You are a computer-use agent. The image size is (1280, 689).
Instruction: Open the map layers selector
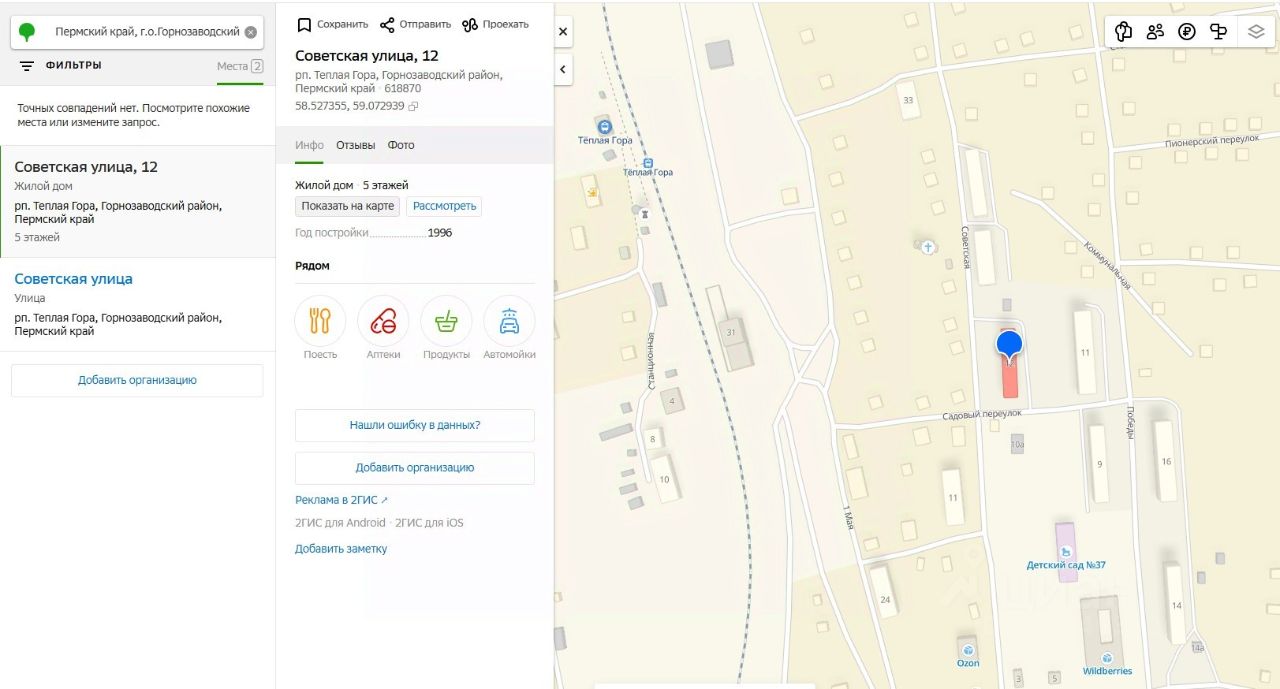(x=1256, y=31)
